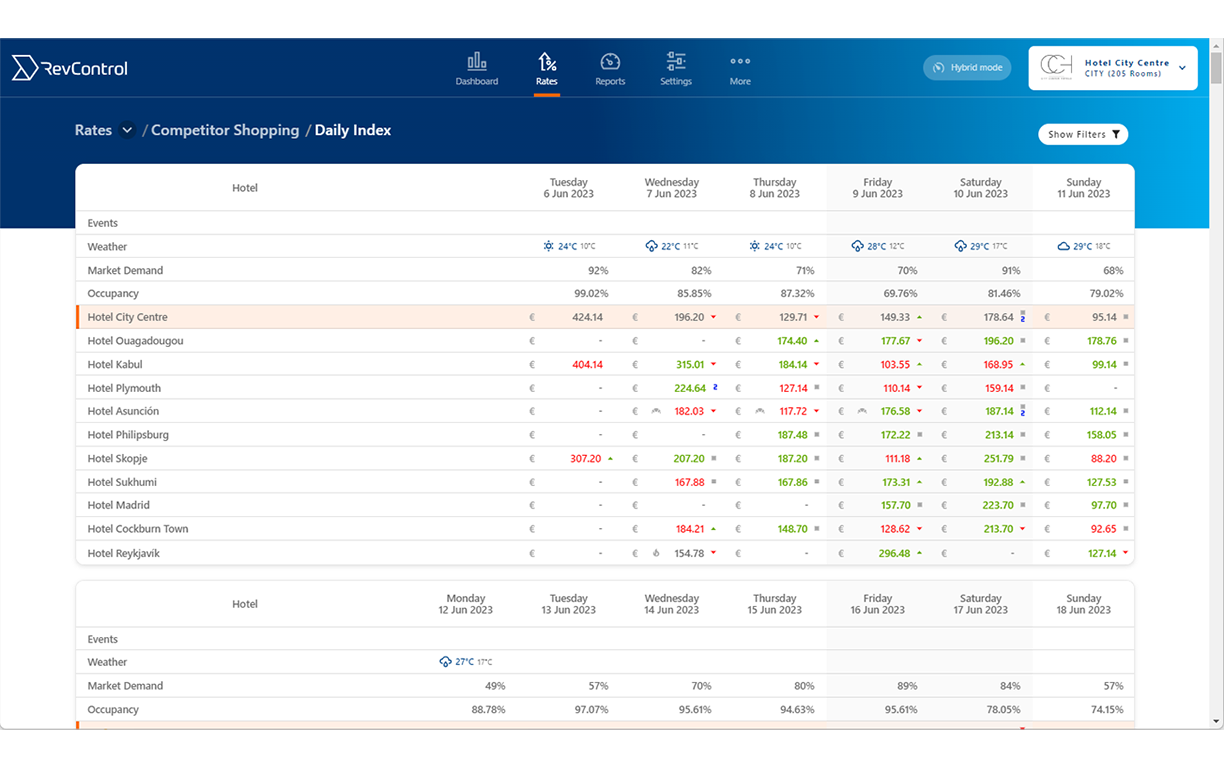Click the Reports speedometer icon
Screen dimensions: 1224x768
pos(610,60)
